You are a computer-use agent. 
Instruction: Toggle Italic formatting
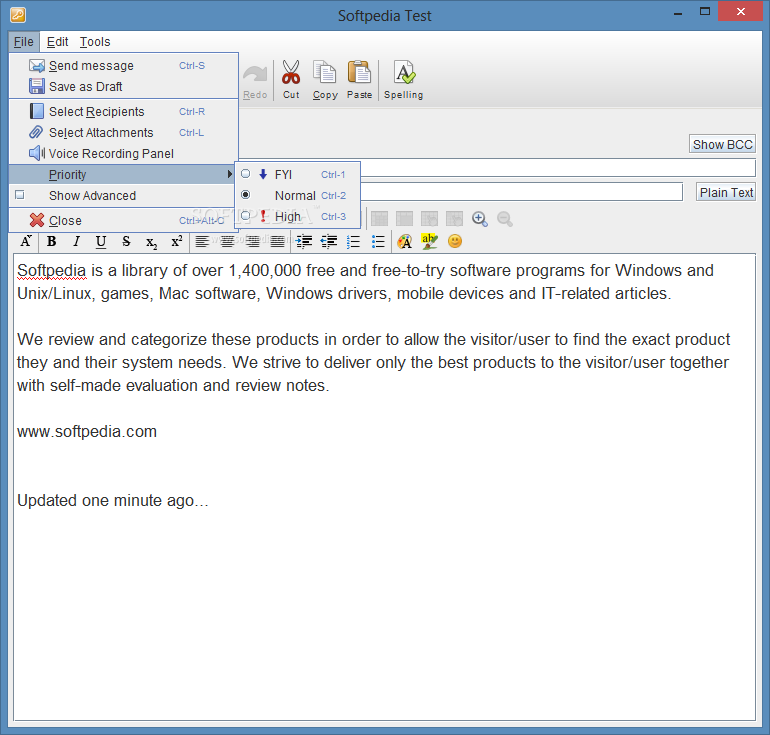click(x=76, y=242)
